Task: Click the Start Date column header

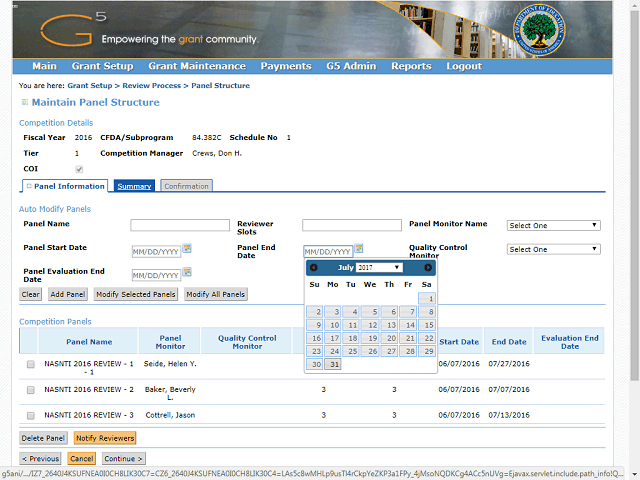Action: [x=459, y=342]
